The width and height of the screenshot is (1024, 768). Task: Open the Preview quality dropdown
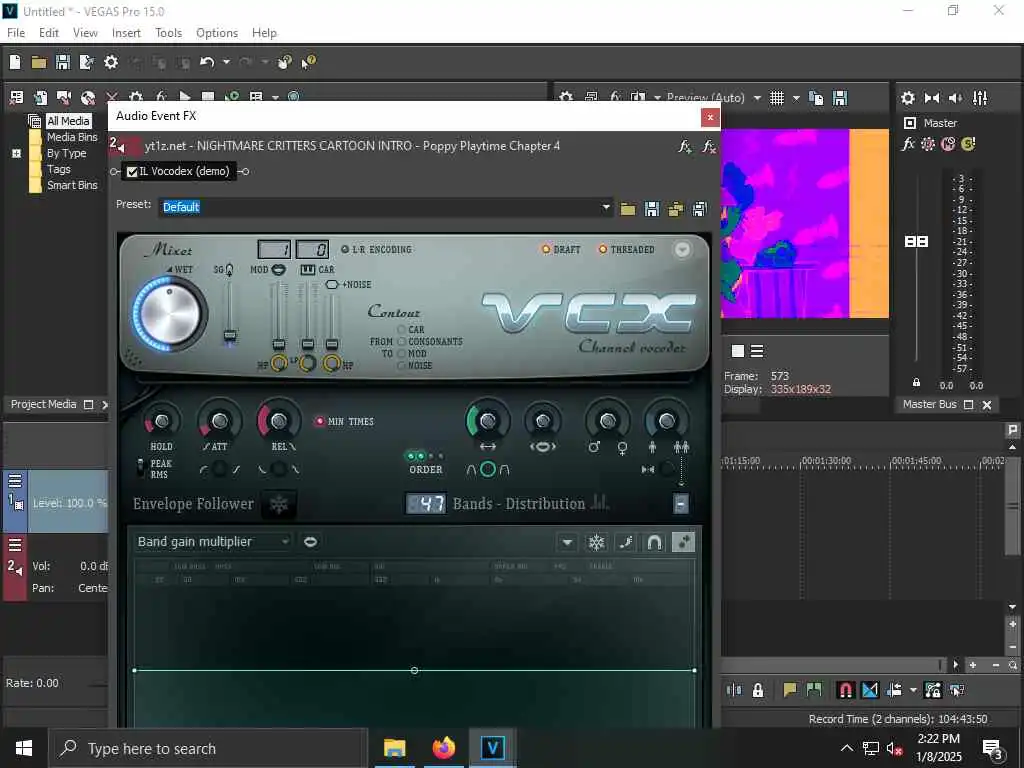757,98
